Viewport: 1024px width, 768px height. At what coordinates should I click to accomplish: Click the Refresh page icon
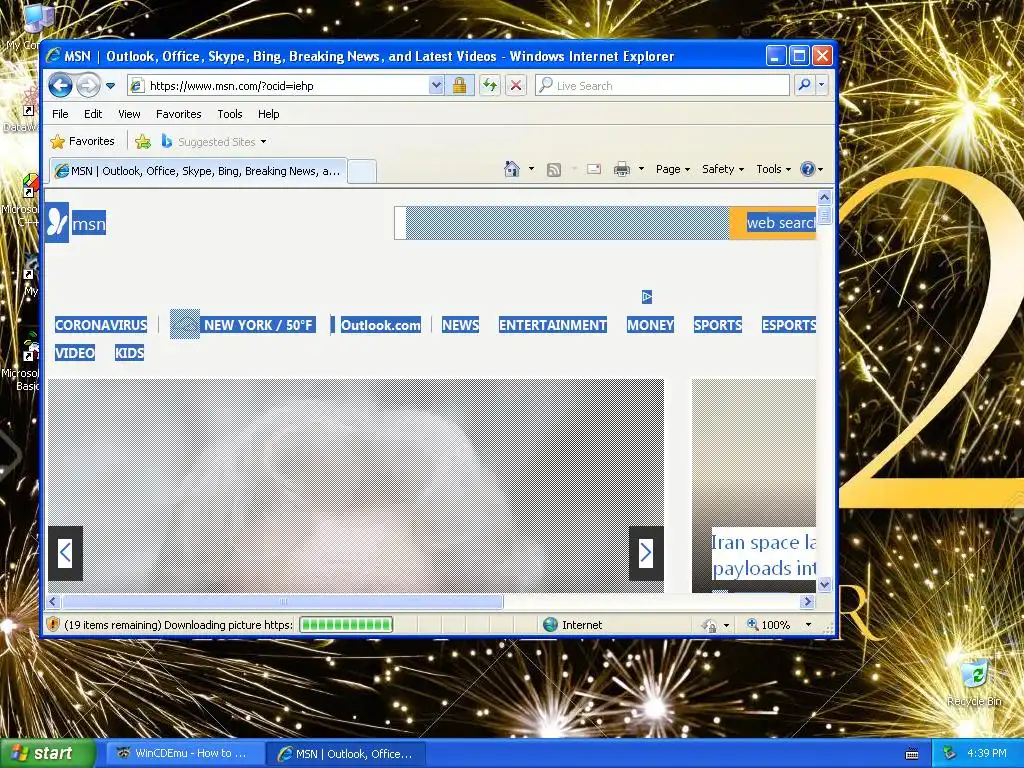pyautogui.click(x=490, y=86)
